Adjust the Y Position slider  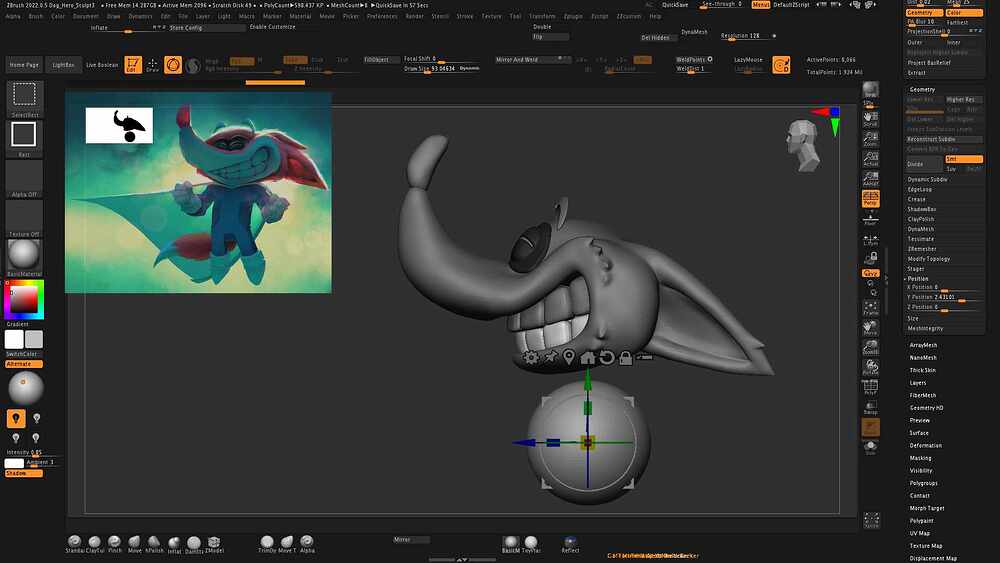tap(945, 297)
